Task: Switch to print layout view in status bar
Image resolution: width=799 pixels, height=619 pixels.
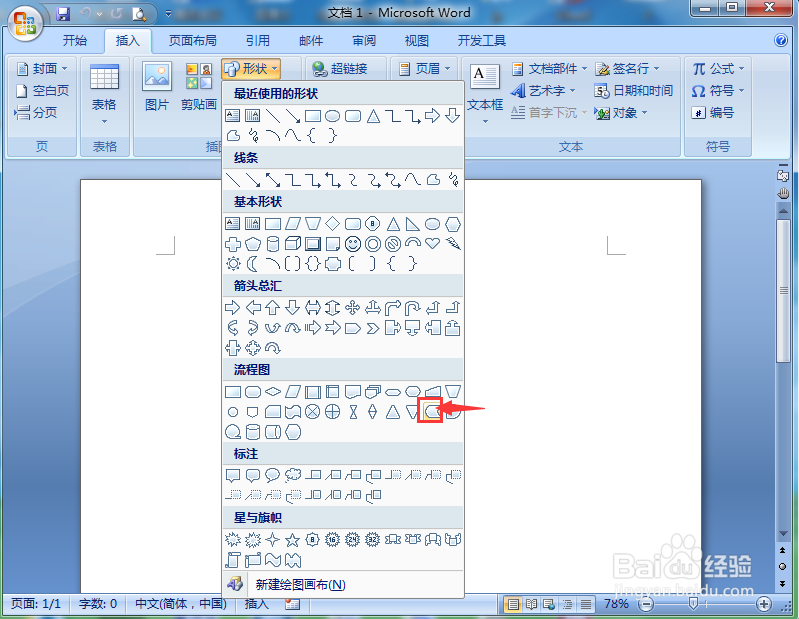Action: 513,604
